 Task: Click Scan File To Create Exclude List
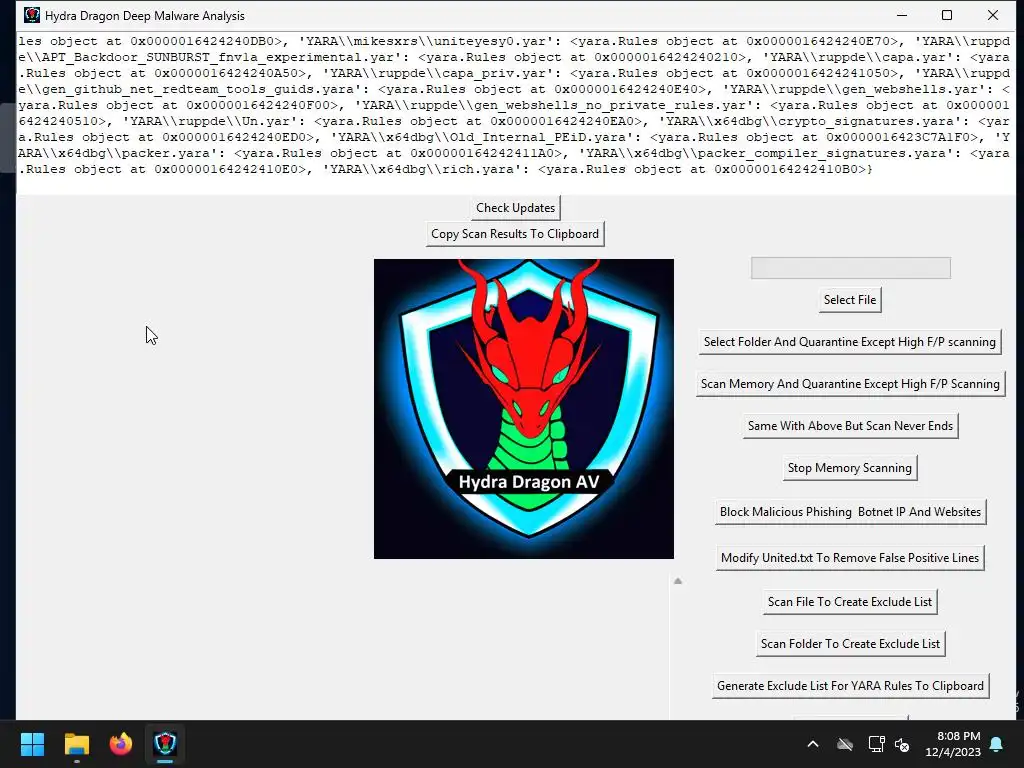[x=850, y=601]
